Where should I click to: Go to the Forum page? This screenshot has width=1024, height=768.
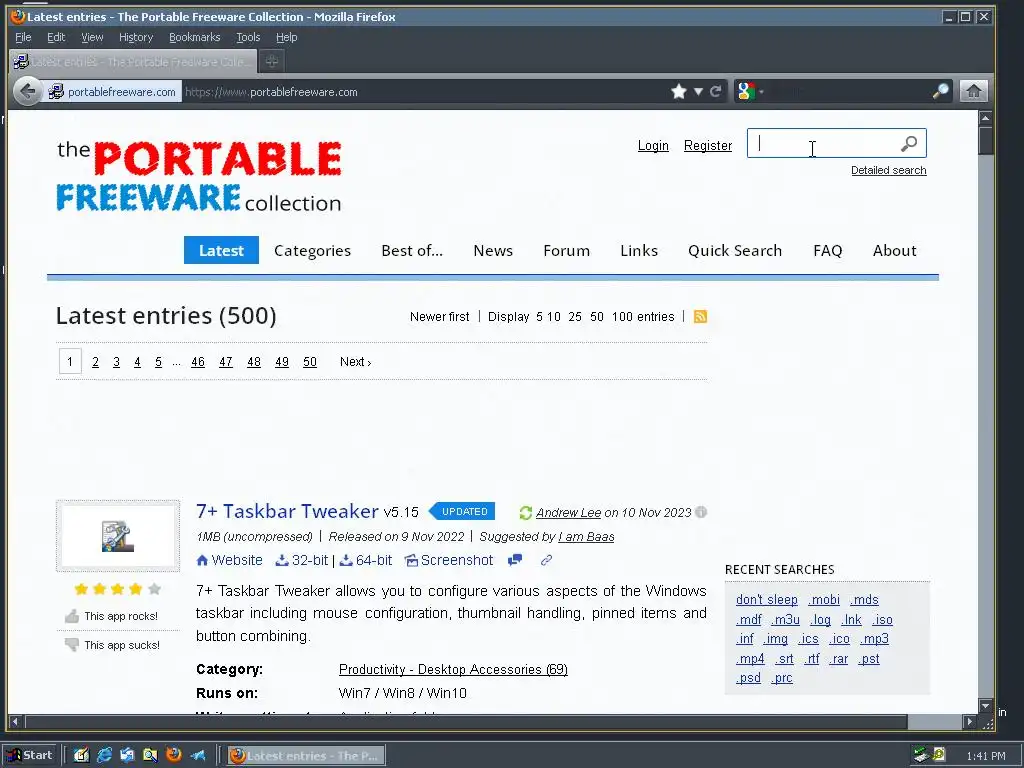[566, 251]
